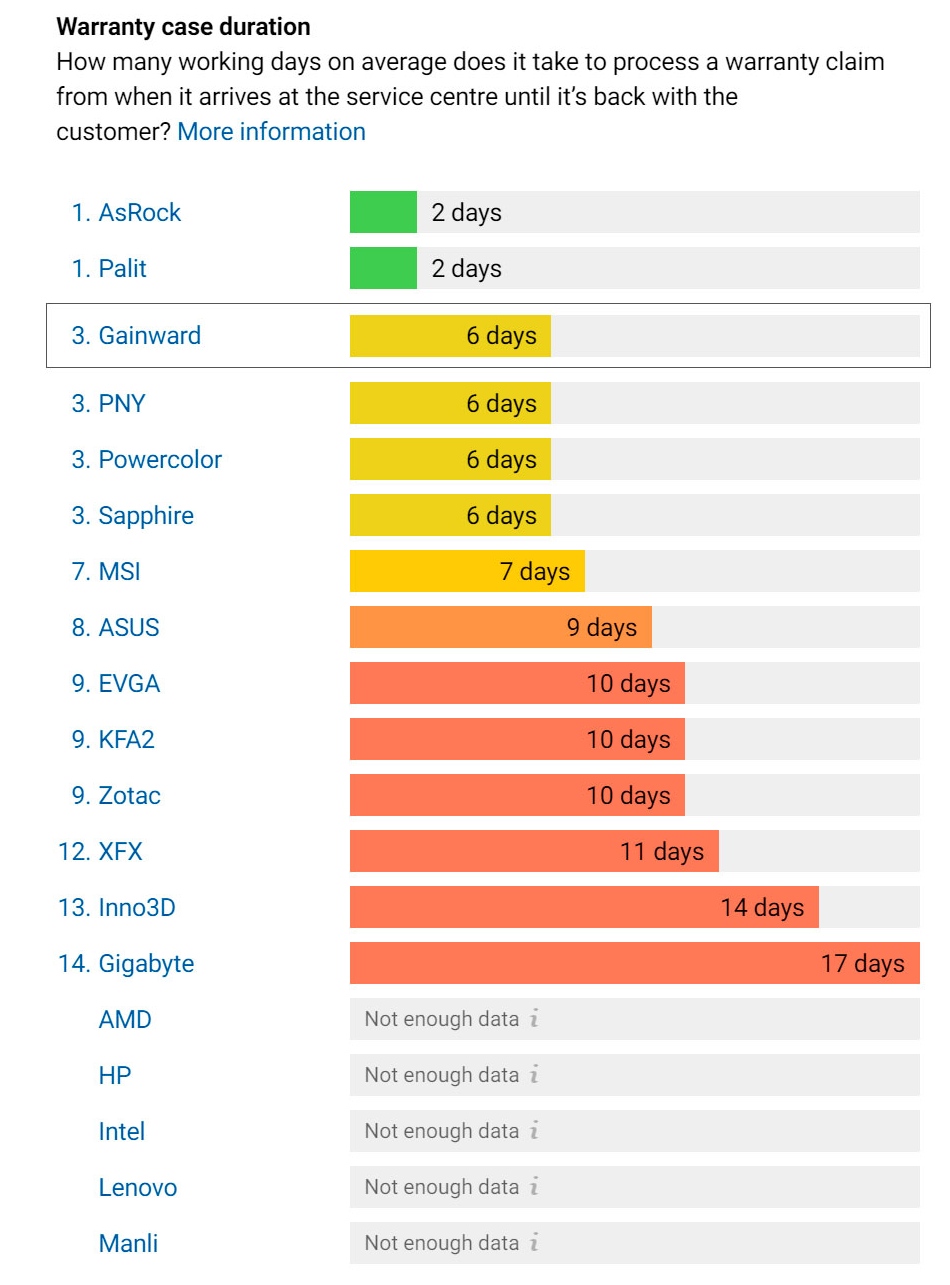Click the green AsRock 2 days bar
This screenshot has width=950, height=1285.
pyautogui.click(x=383, y=213)
